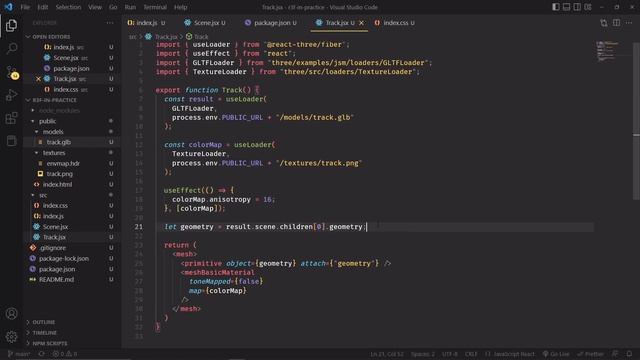Select track.glb in the models folder
Screen dimensions: 640x360
tap(72, 142)
